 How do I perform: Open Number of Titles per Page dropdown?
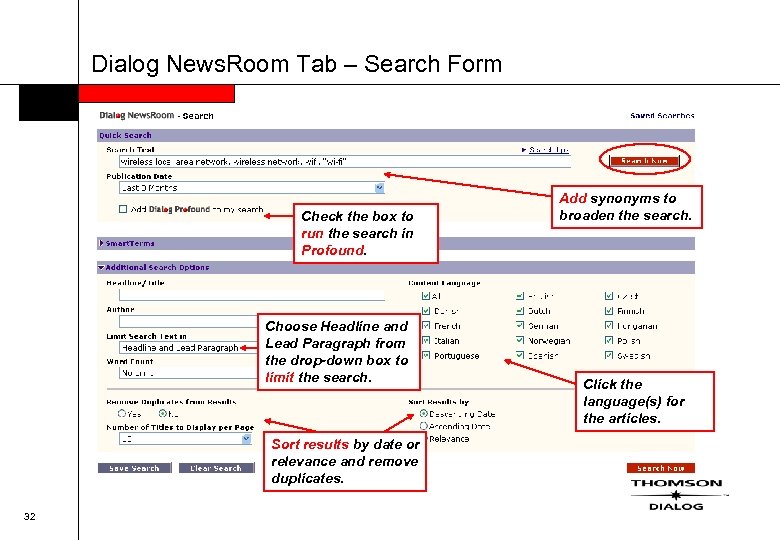(x=185, y=439)
